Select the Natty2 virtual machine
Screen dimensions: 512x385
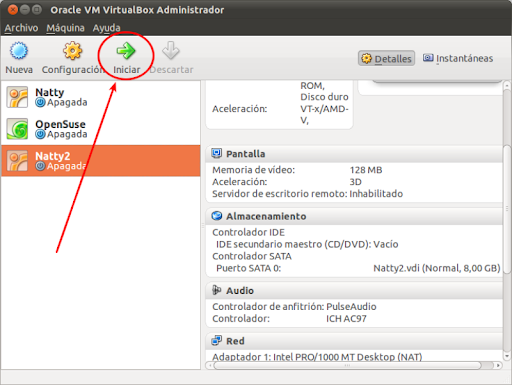click(101, 161)
